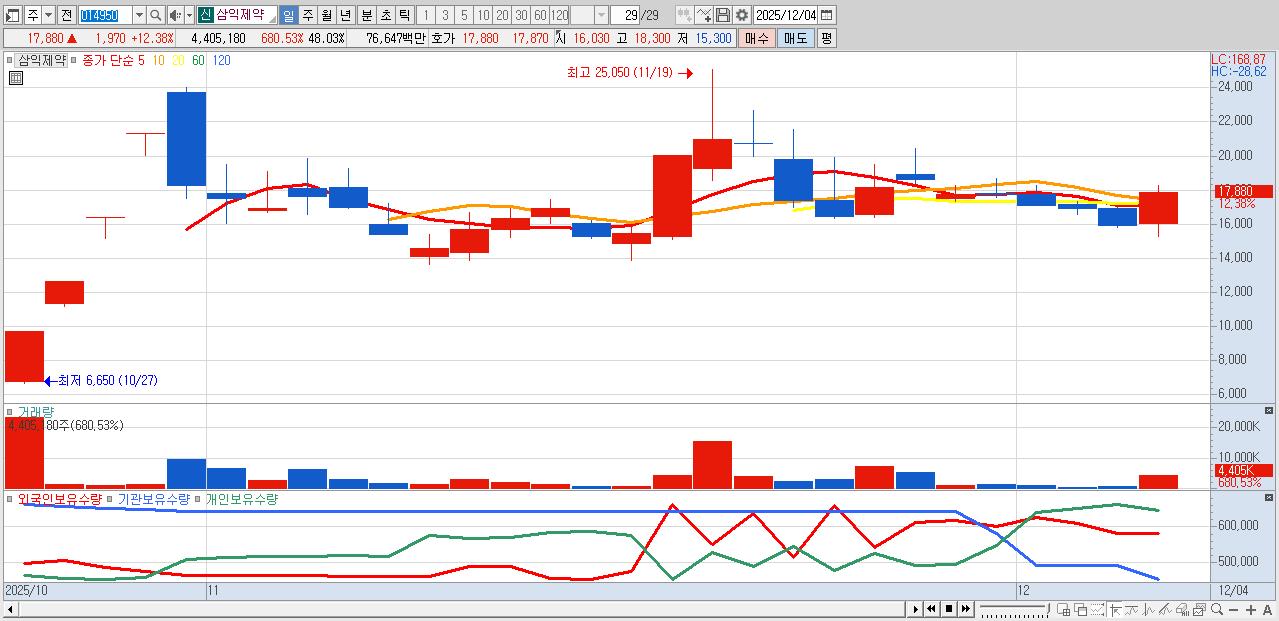Click the 평 button next to 매도
Viewport: 1279px width, 621px height.
(826, 38)
